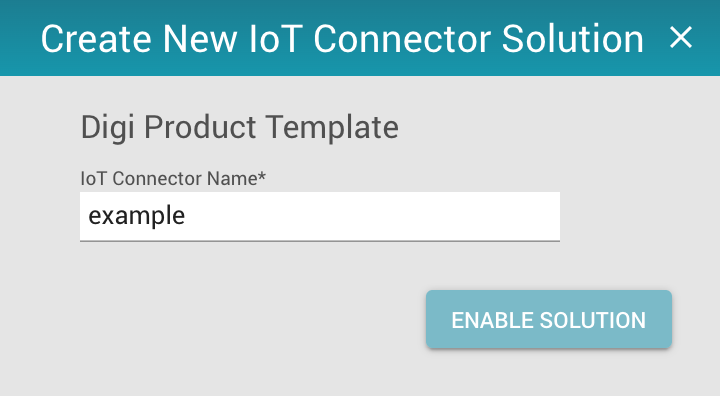The image size is (720, 396).
Task: Select the Digi Product Template heading
Action: (240, 128)
